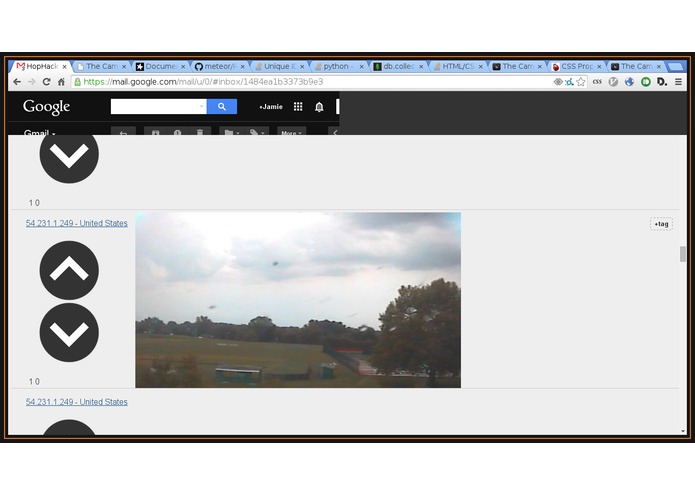The image size is (695, 494).
Task: Close the meteor GitHub tab
Action: 242,66
